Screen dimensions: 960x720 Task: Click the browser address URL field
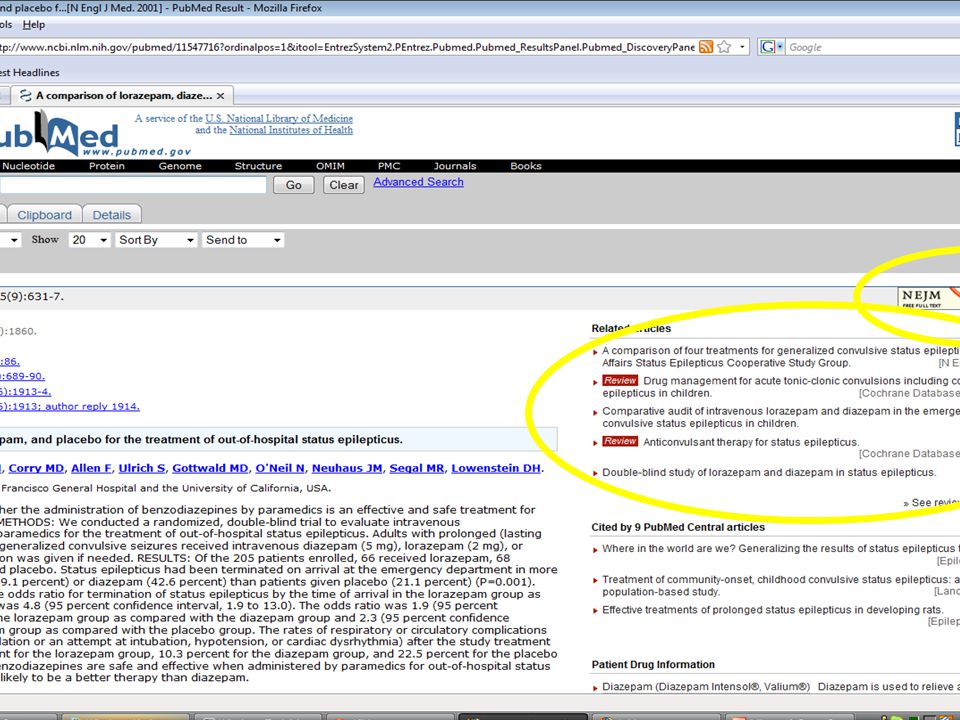[347, 47]
